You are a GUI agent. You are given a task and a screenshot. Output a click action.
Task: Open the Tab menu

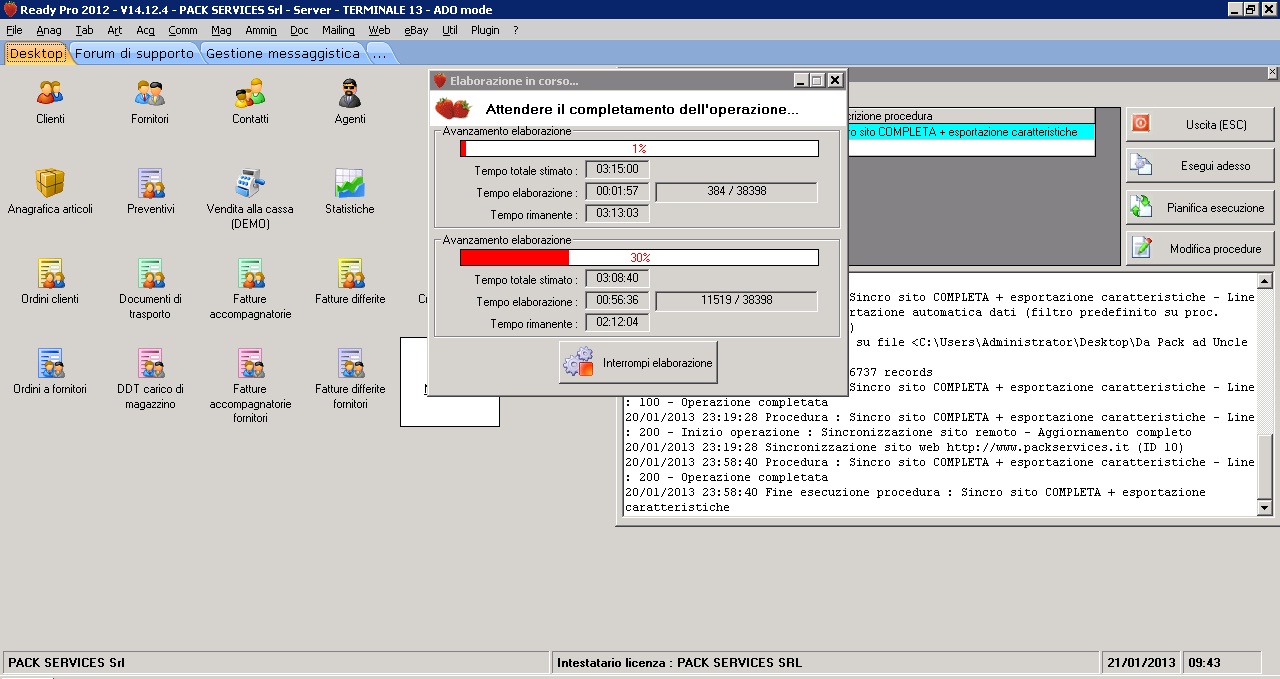(84, 30)
